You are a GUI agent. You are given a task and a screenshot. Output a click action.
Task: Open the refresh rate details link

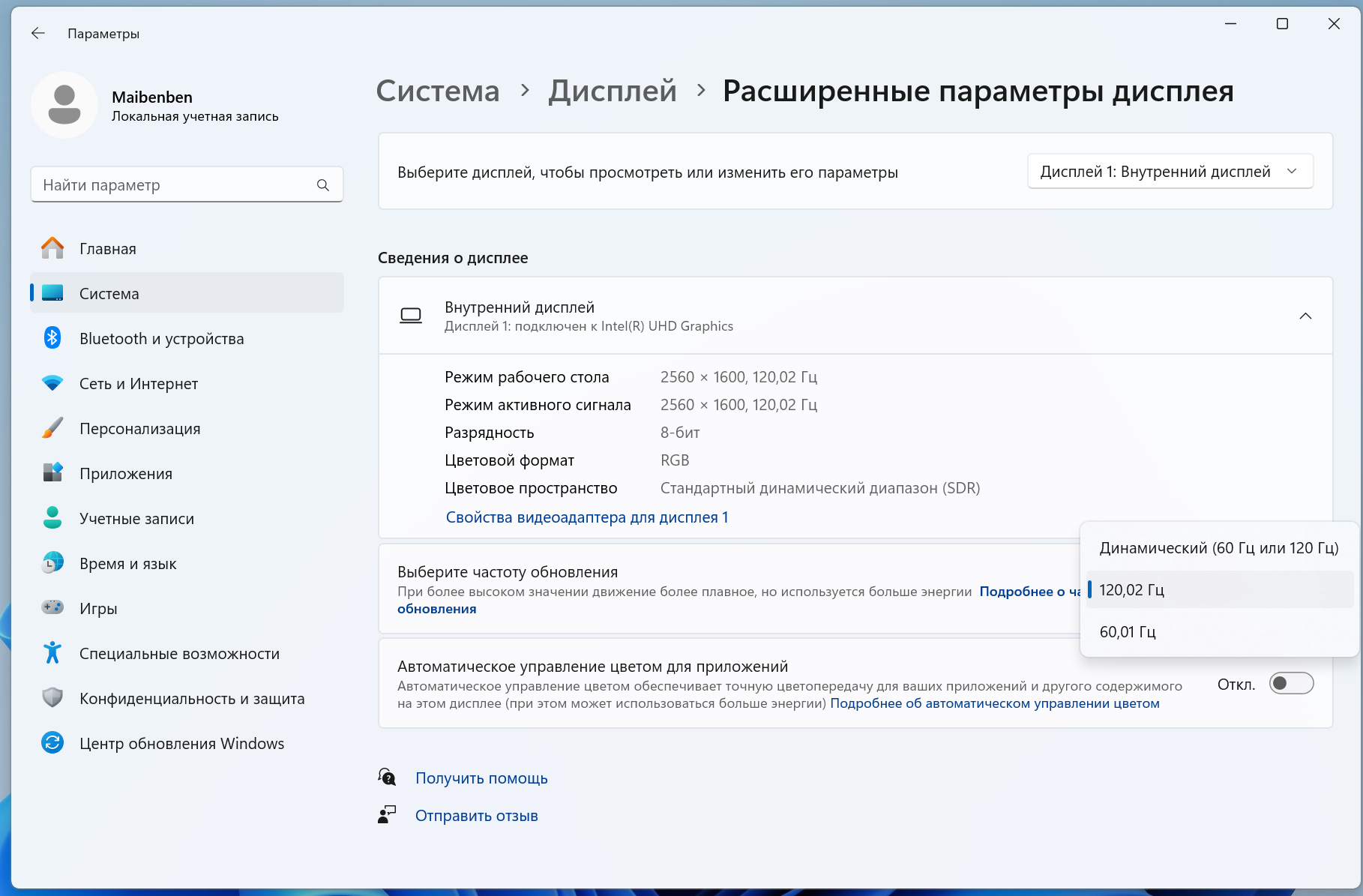(x=1029, y=592)
